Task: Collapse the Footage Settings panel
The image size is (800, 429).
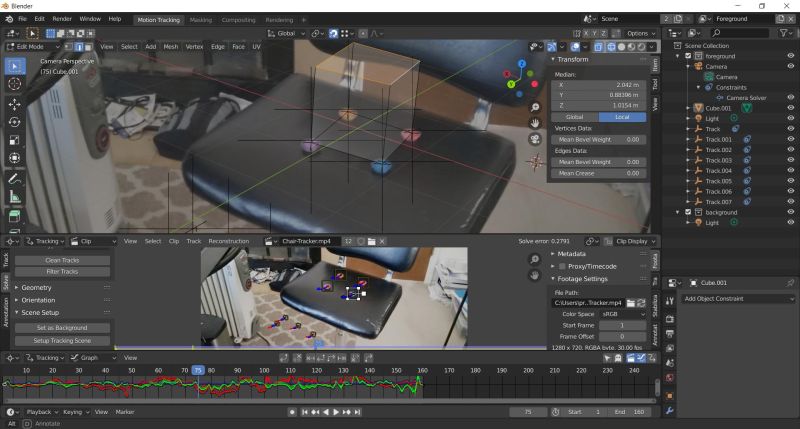Action: coord(582,279)
